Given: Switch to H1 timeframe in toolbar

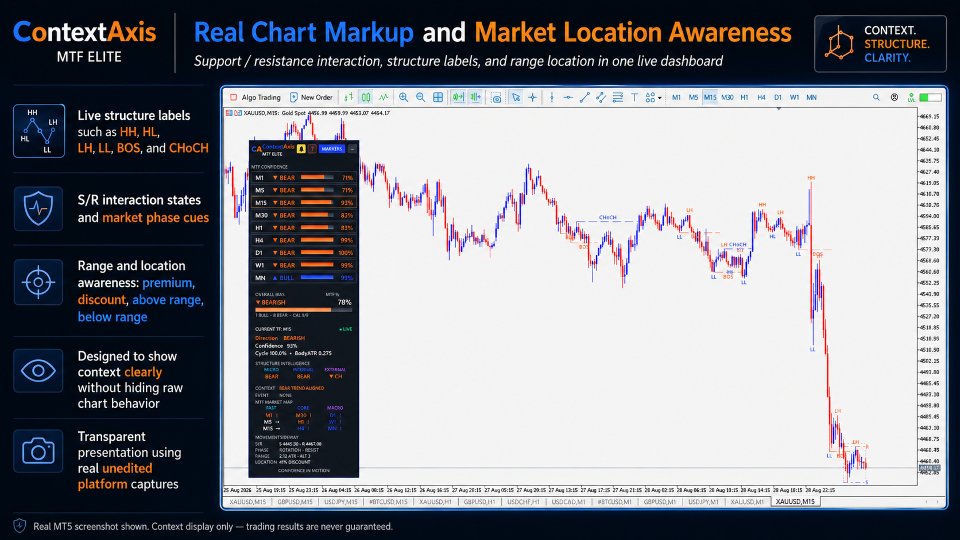Looking at the screenshot, I should coord(744,97).
